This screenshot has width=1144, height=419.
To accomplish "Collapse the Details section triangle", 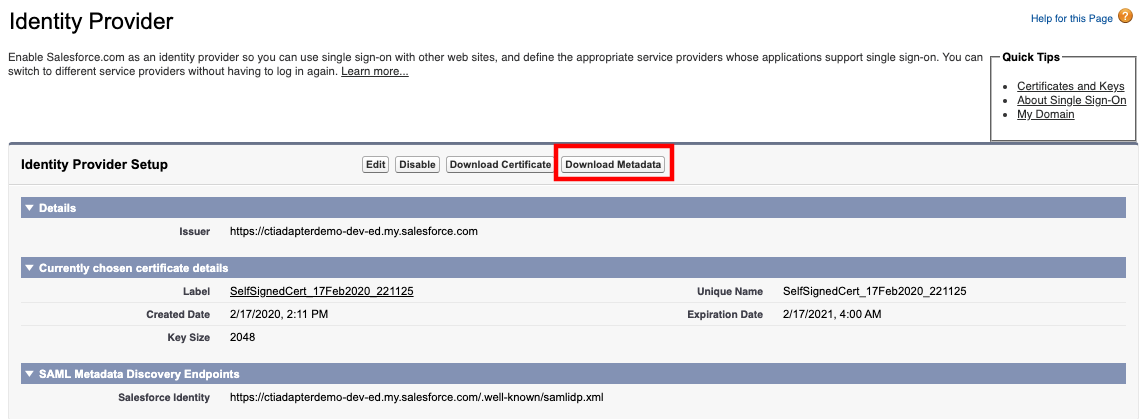I will pos(29,208).
